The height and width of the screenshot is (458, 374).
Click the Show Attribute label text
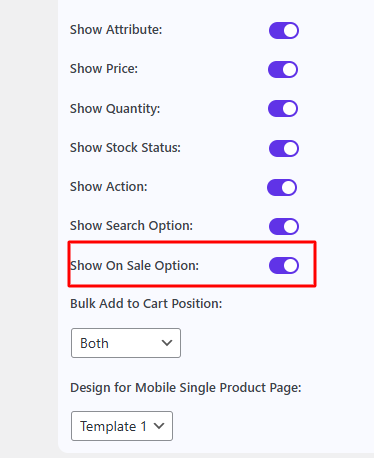[116, 30]
